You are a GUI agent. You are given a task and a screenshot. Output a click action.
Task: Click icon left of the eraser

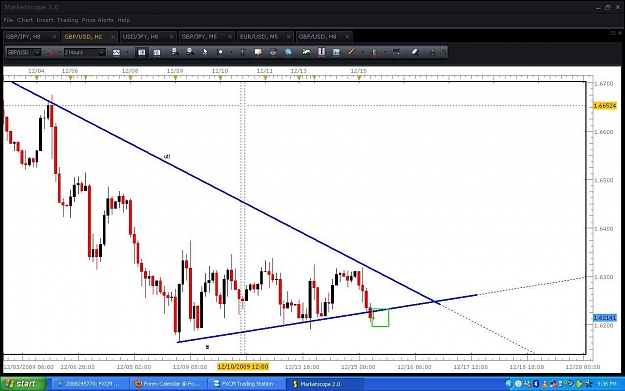pyautogui.click(x=397, y=52)
